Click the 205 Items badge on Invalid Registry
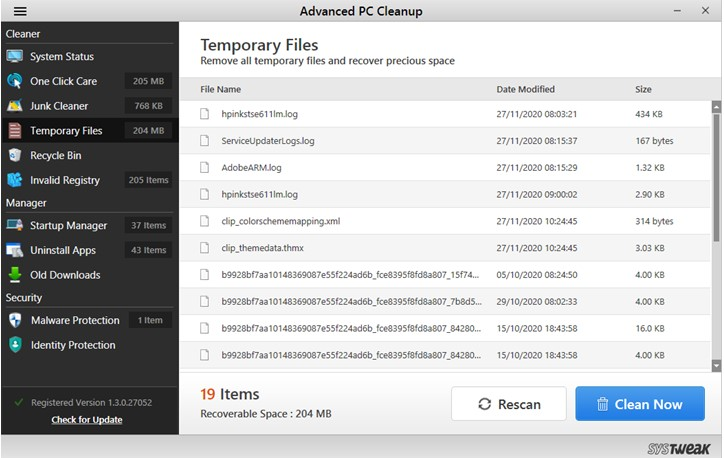This screenshot has height=458, width=724. (148, 180)
